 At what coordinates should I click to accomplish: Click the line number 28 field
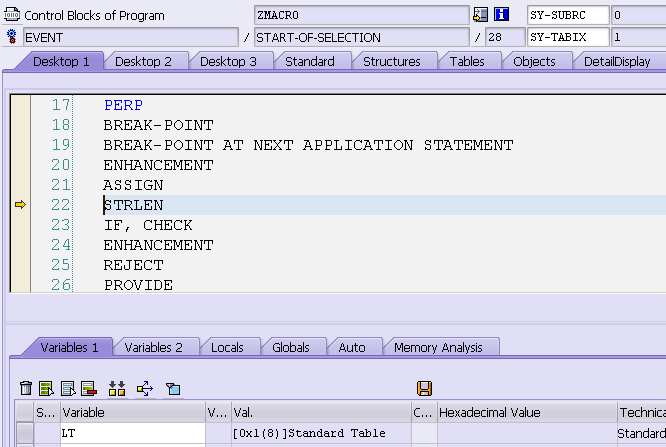pos(505,37)
